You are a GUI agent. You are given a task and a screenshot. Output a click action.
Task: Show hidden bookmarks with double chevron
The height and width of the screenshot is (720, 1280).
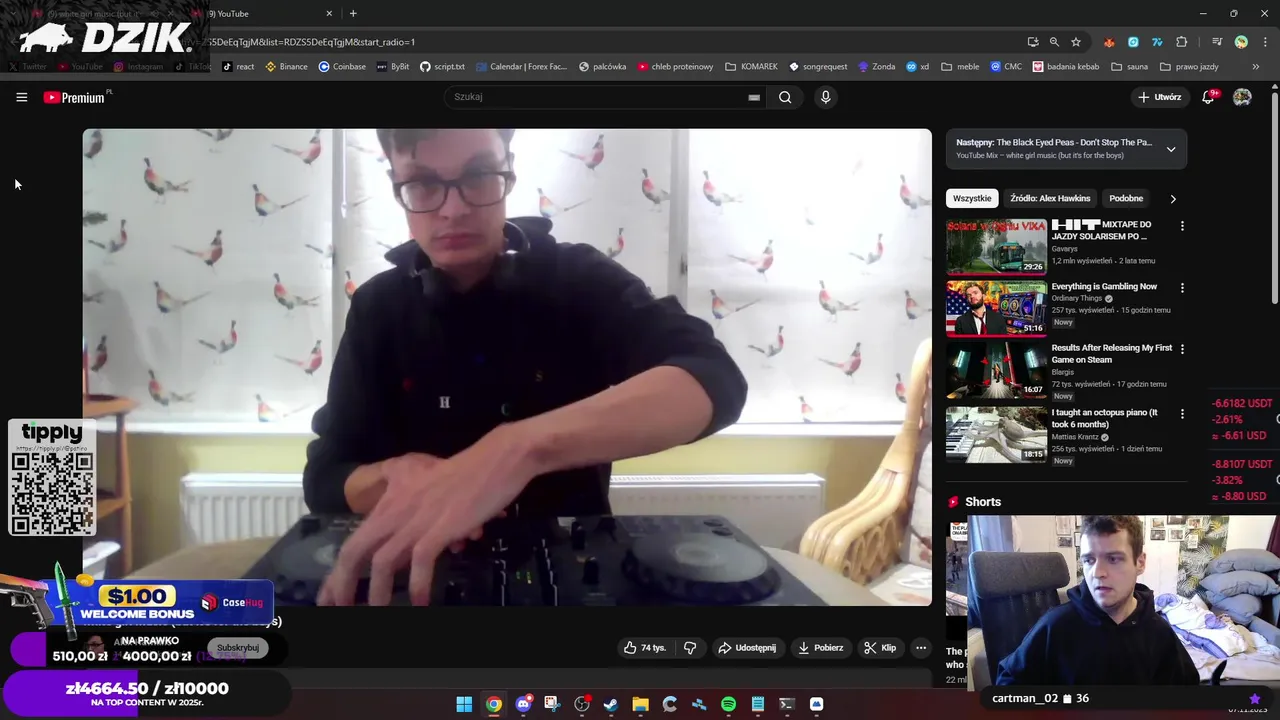tap(1256, 67)
